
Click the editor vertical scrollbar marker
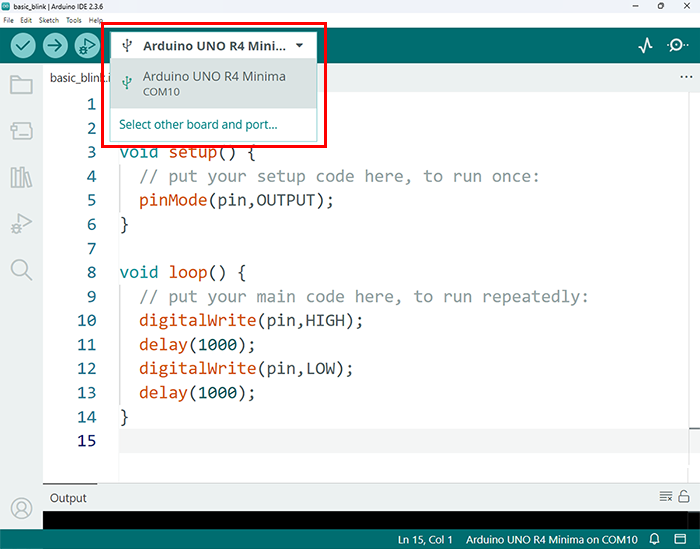[694, 428]
